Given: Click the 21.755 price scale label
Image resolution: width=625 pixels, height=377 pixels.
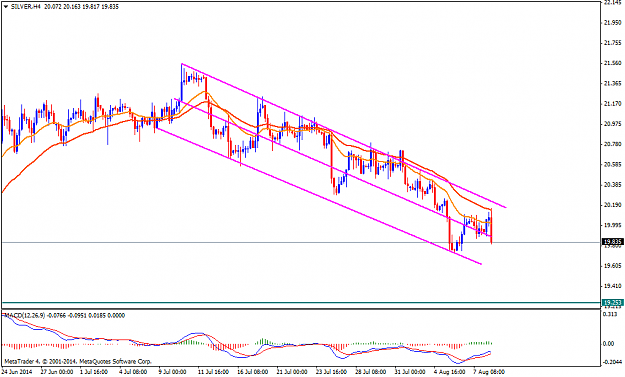Looking at the screenshot, I should coord(613,43).
